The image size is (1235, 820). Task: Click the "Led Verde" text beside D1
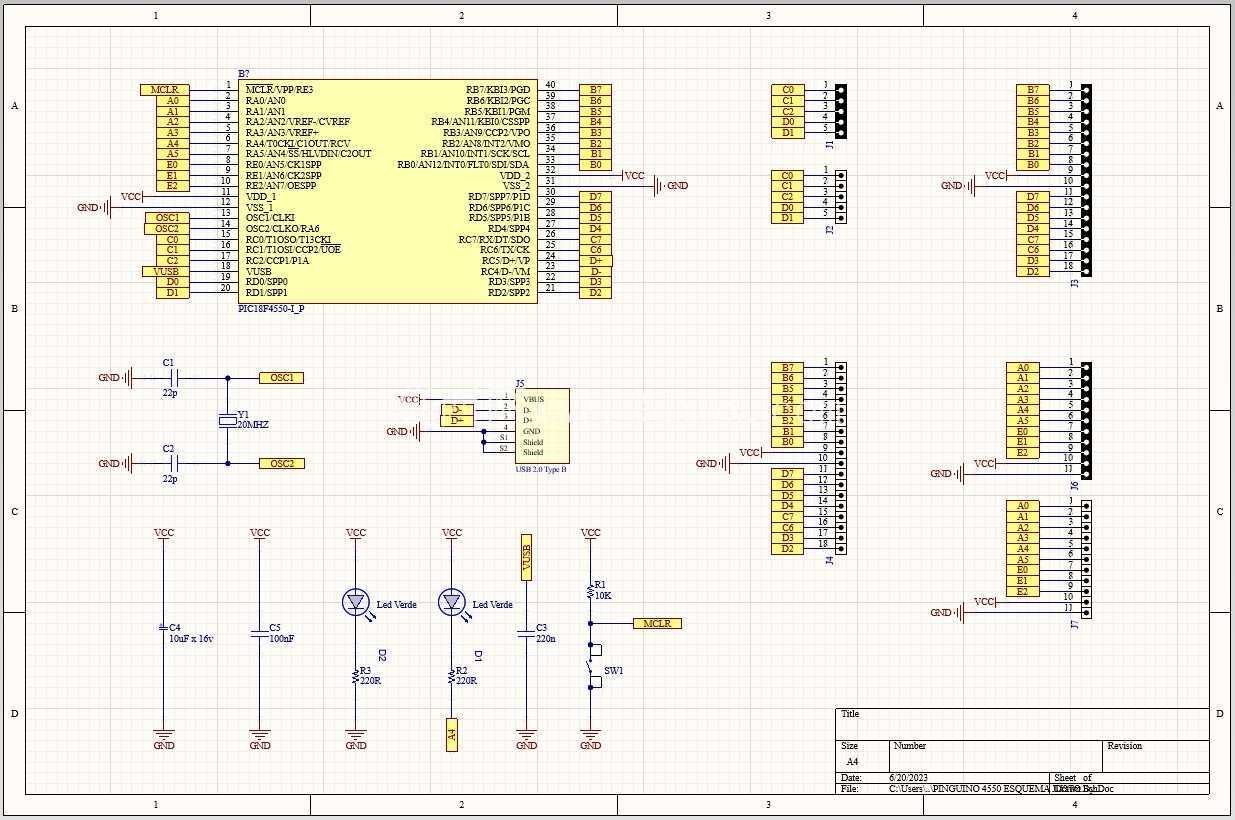coord(492,604)
